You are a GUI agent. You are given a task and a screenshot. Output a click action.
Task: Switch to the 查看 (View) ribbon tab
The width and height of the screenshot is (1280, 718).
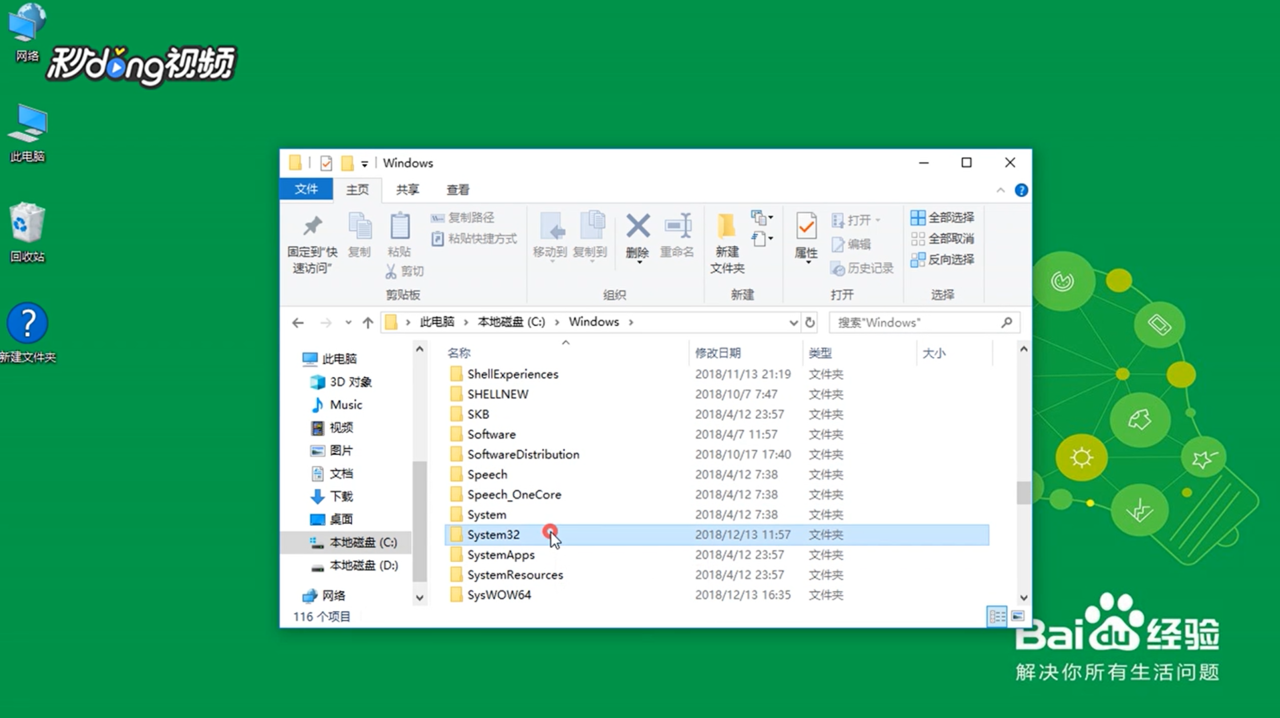click(458, 189)
